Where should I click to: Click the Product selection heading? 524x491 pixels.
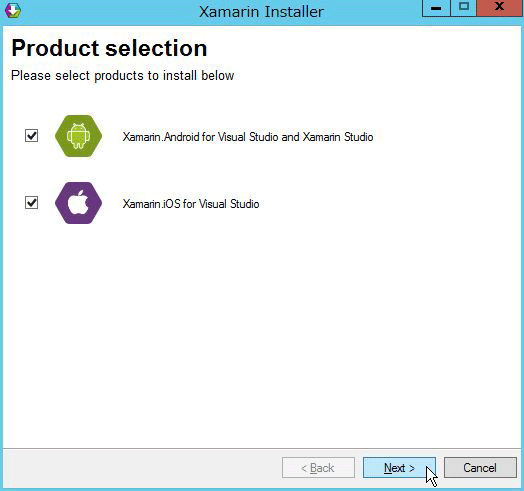coord(109,48)
